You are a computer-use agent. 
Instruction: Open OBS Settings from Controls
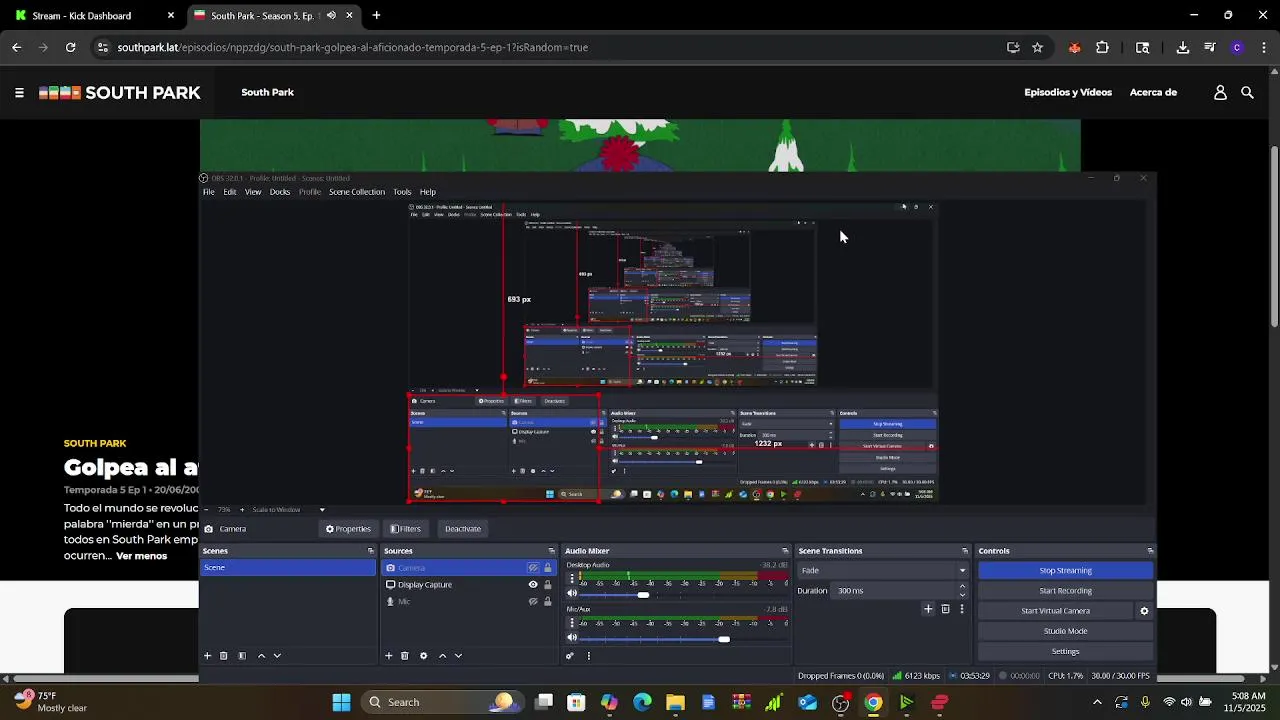pos(1065,652)
